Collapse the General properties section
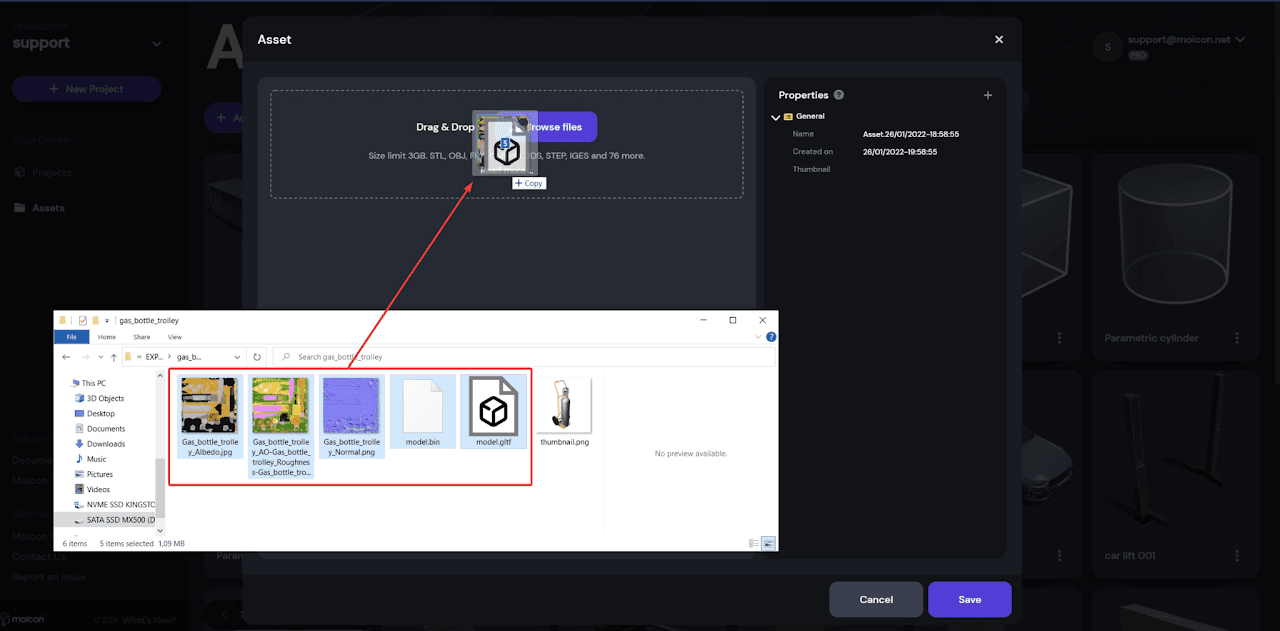The height and width of the screenshot is (631, 1280). (775, 117)
